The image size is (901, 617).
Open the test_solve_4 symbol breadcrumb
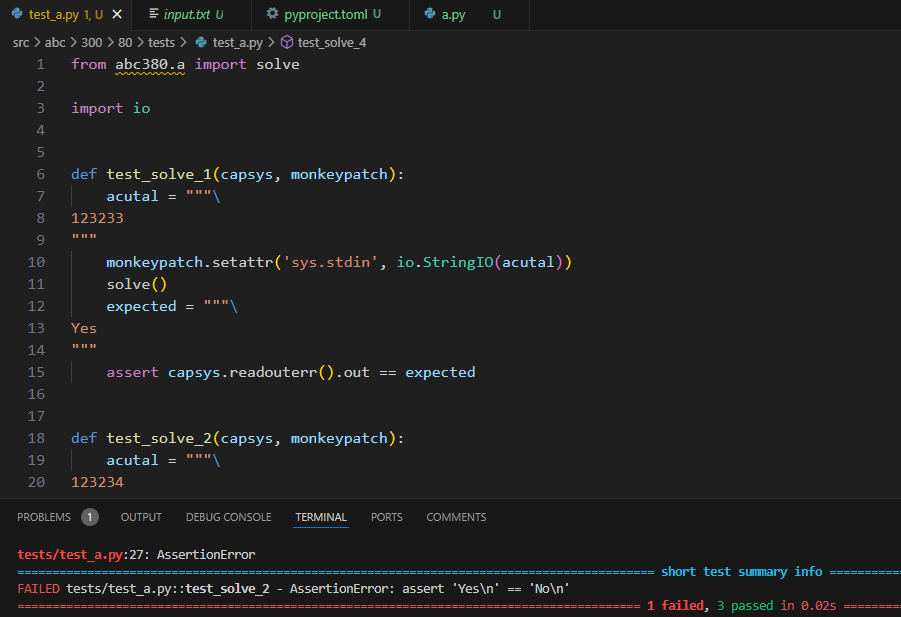332,43
